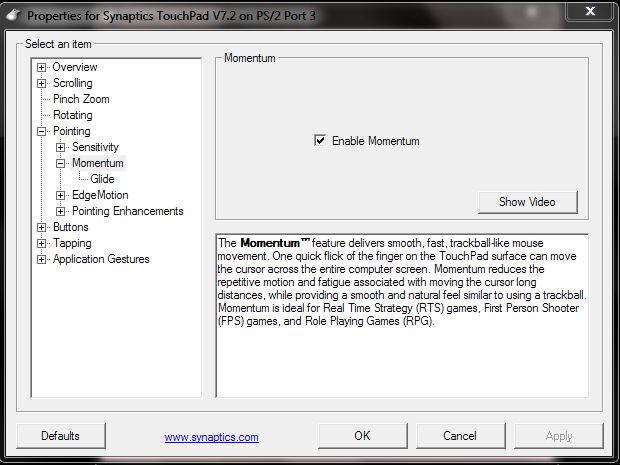Select Application Gestures item
This screenshot has height=465, width=620.
coord(101,259)
